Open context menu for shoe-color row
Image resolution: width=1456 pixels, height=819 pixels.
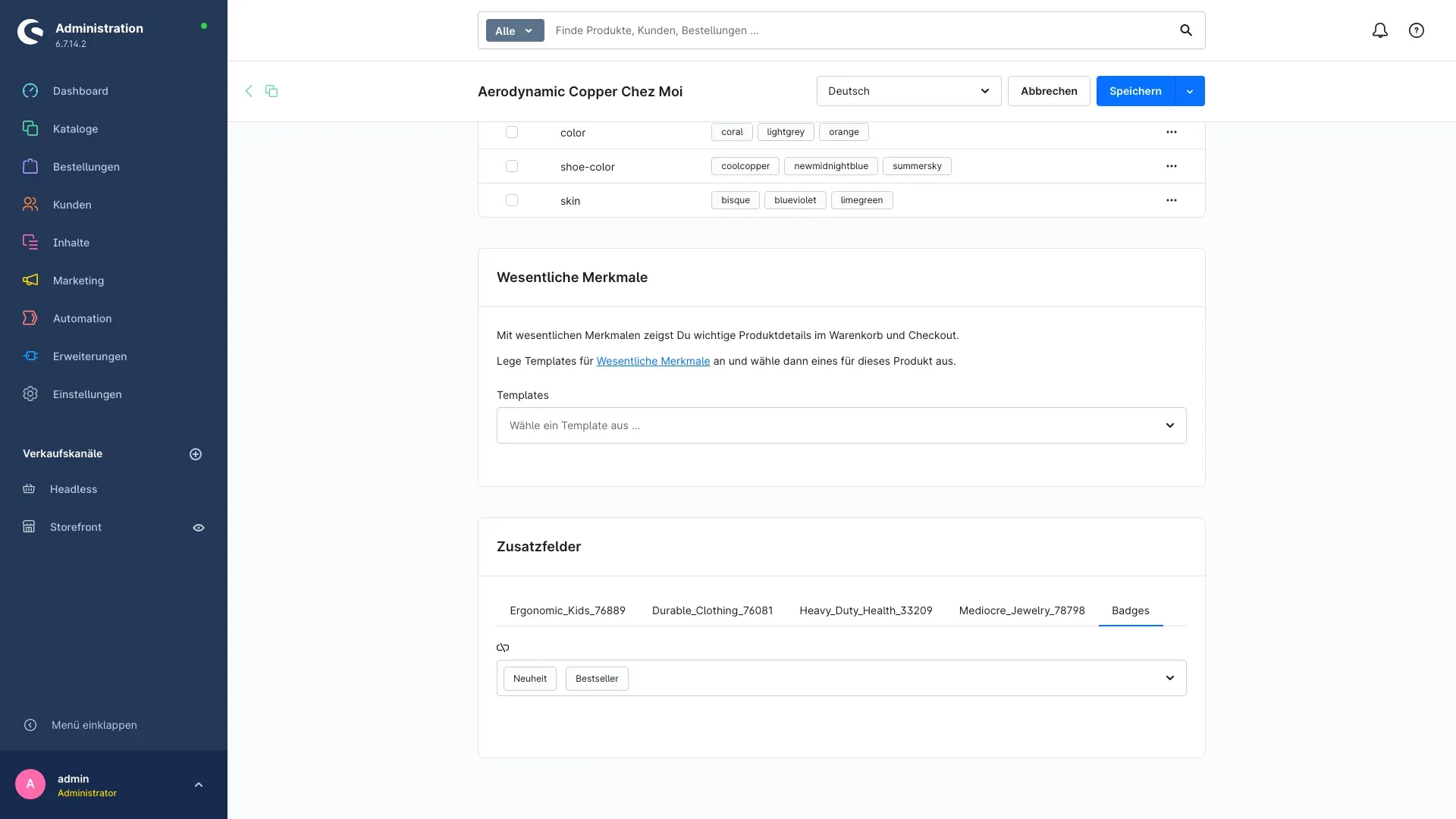[x=1172, y=166]
